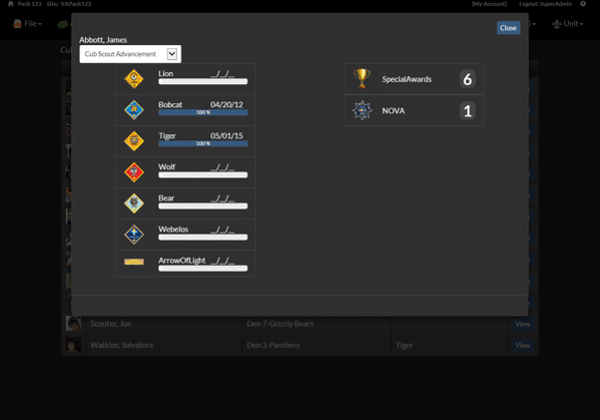
Task: Open the Unit menu
Action: (x=568, y=24)
